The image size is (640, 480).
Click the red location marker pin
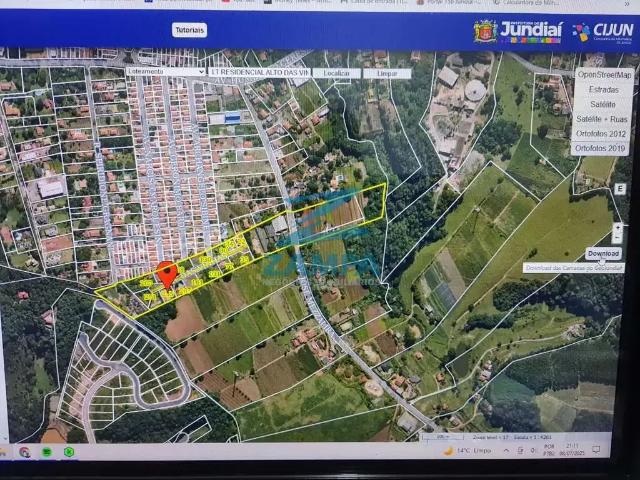coord(167,276)
